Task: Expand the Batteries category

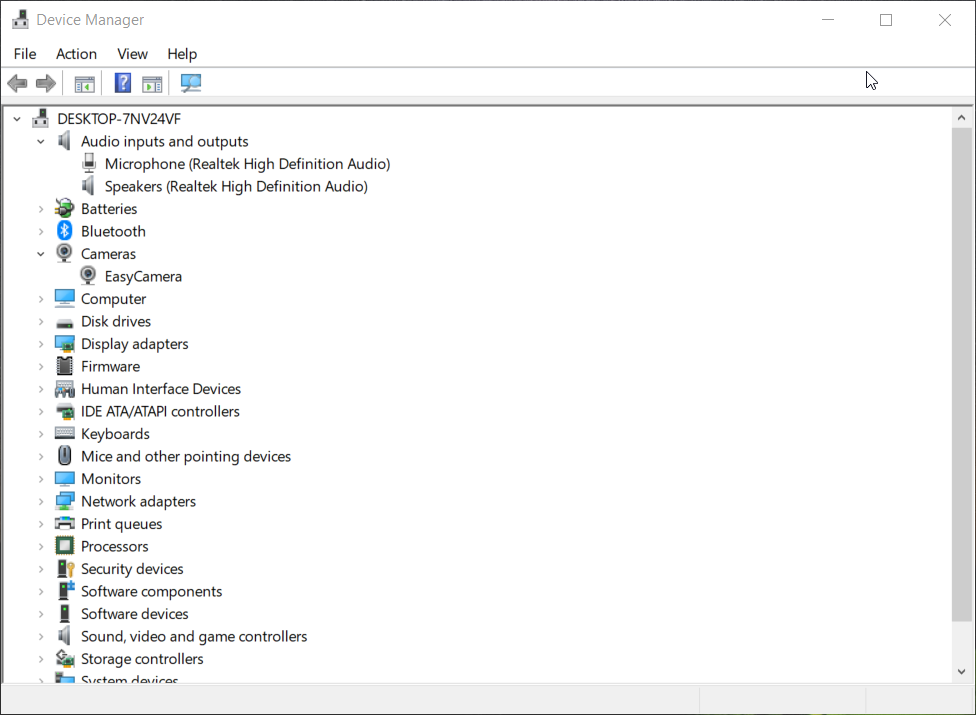Action: [41, 209]
